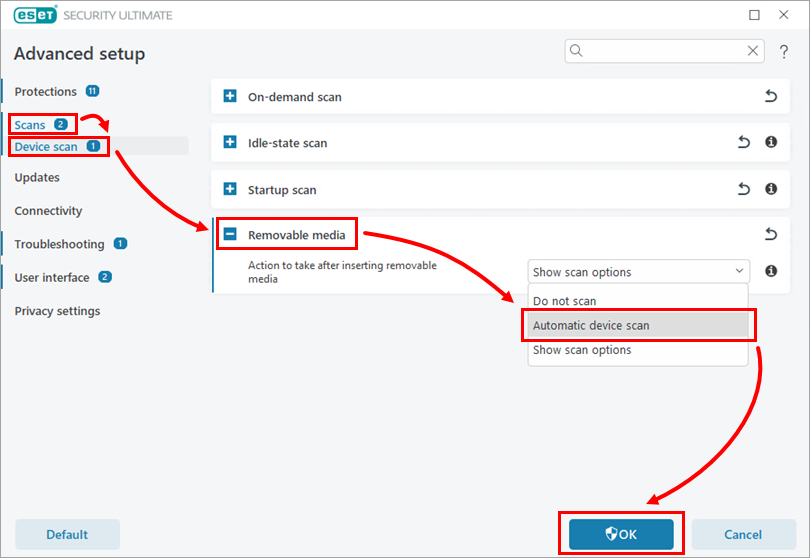
Task: Expand the Startup scan section
Action: pos(230,189)
